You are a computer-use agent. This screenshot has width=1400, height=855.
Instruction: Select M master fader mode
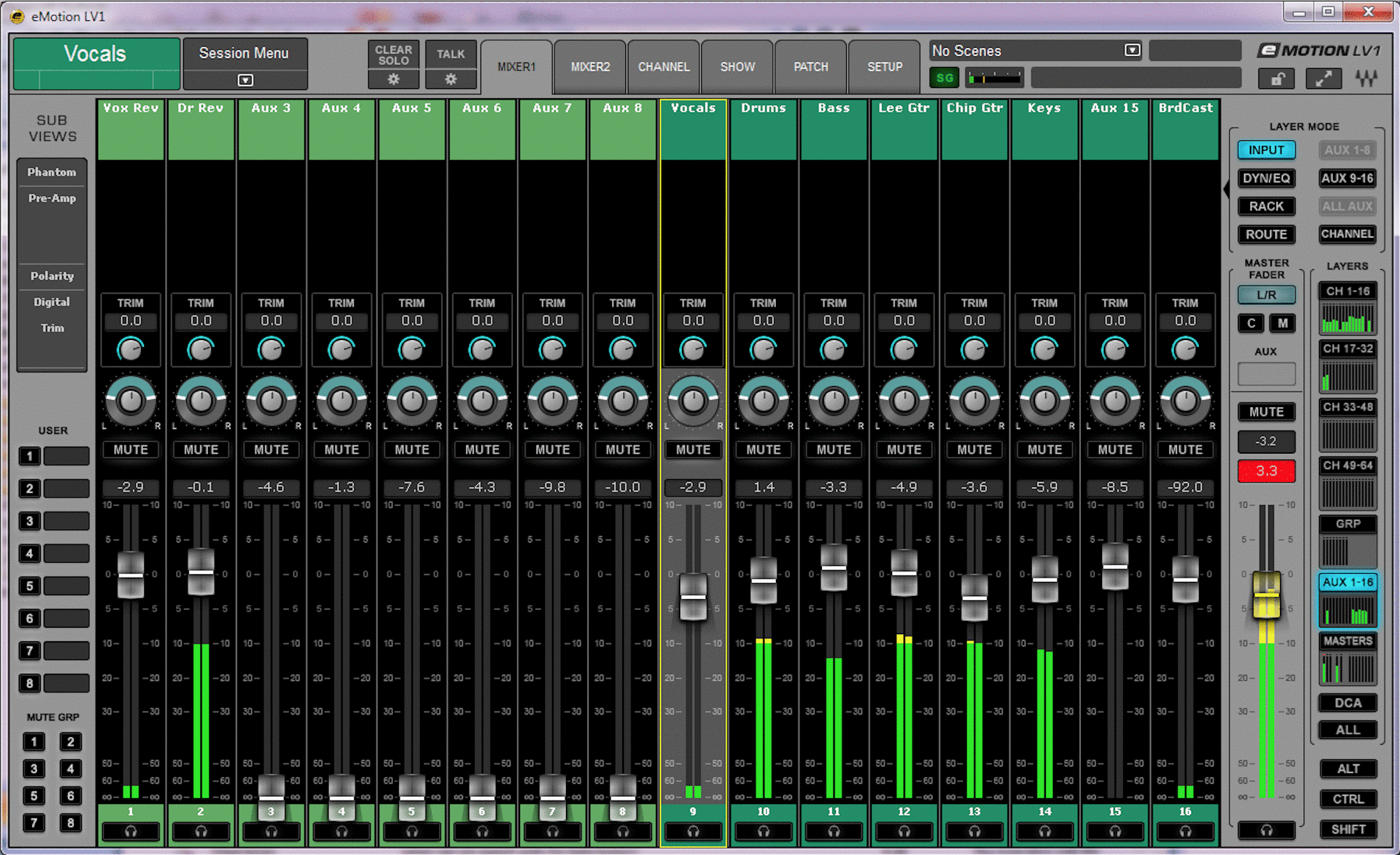tap(1283, 323)
